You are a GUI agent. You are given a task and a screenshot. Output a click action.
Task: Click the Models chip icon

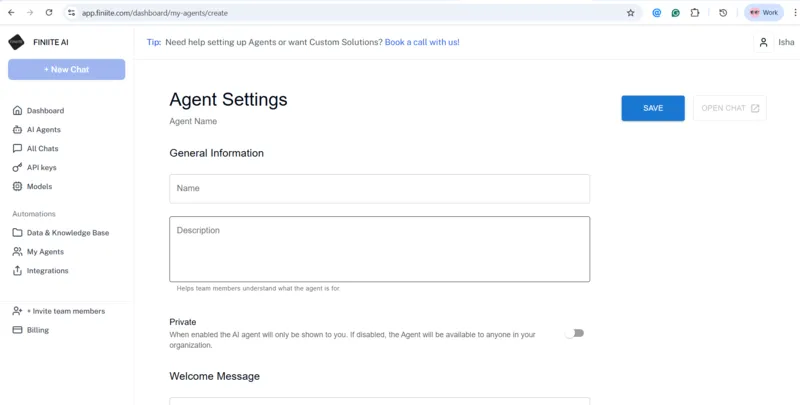(17, 186)
